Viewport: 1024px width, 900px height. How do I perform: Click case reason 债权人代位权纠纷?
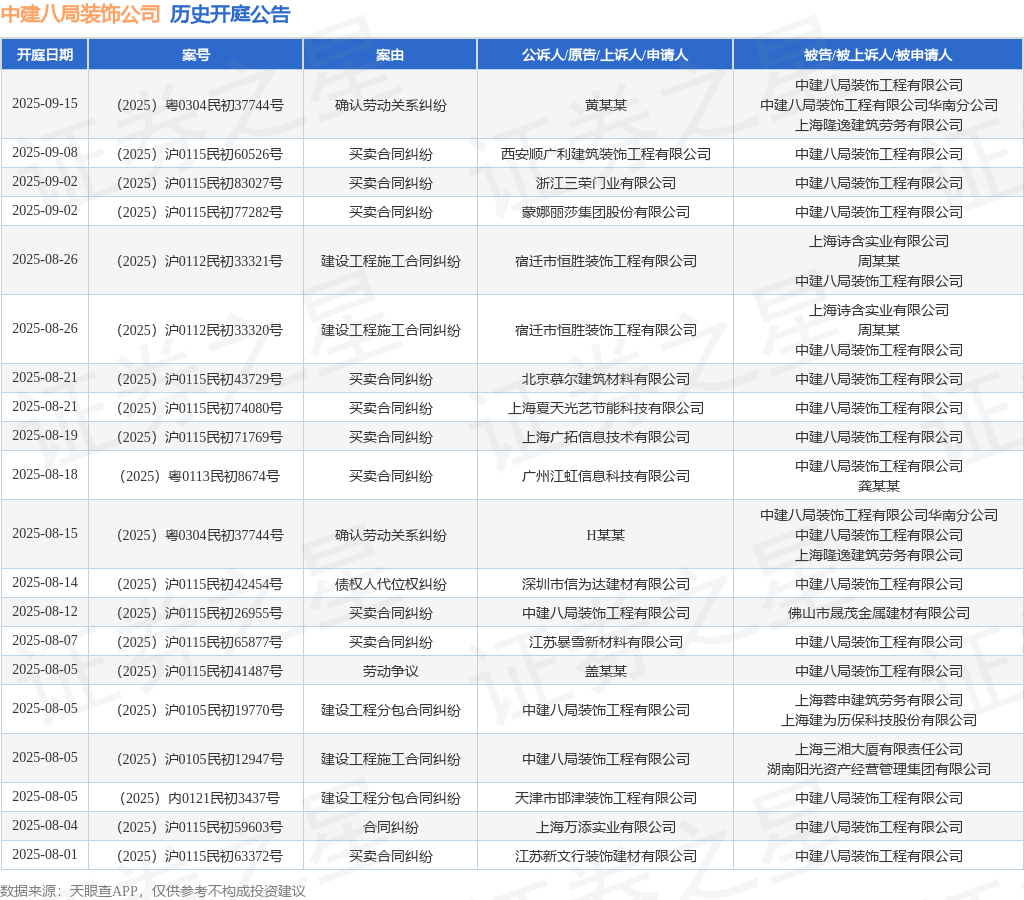[391, 584]
